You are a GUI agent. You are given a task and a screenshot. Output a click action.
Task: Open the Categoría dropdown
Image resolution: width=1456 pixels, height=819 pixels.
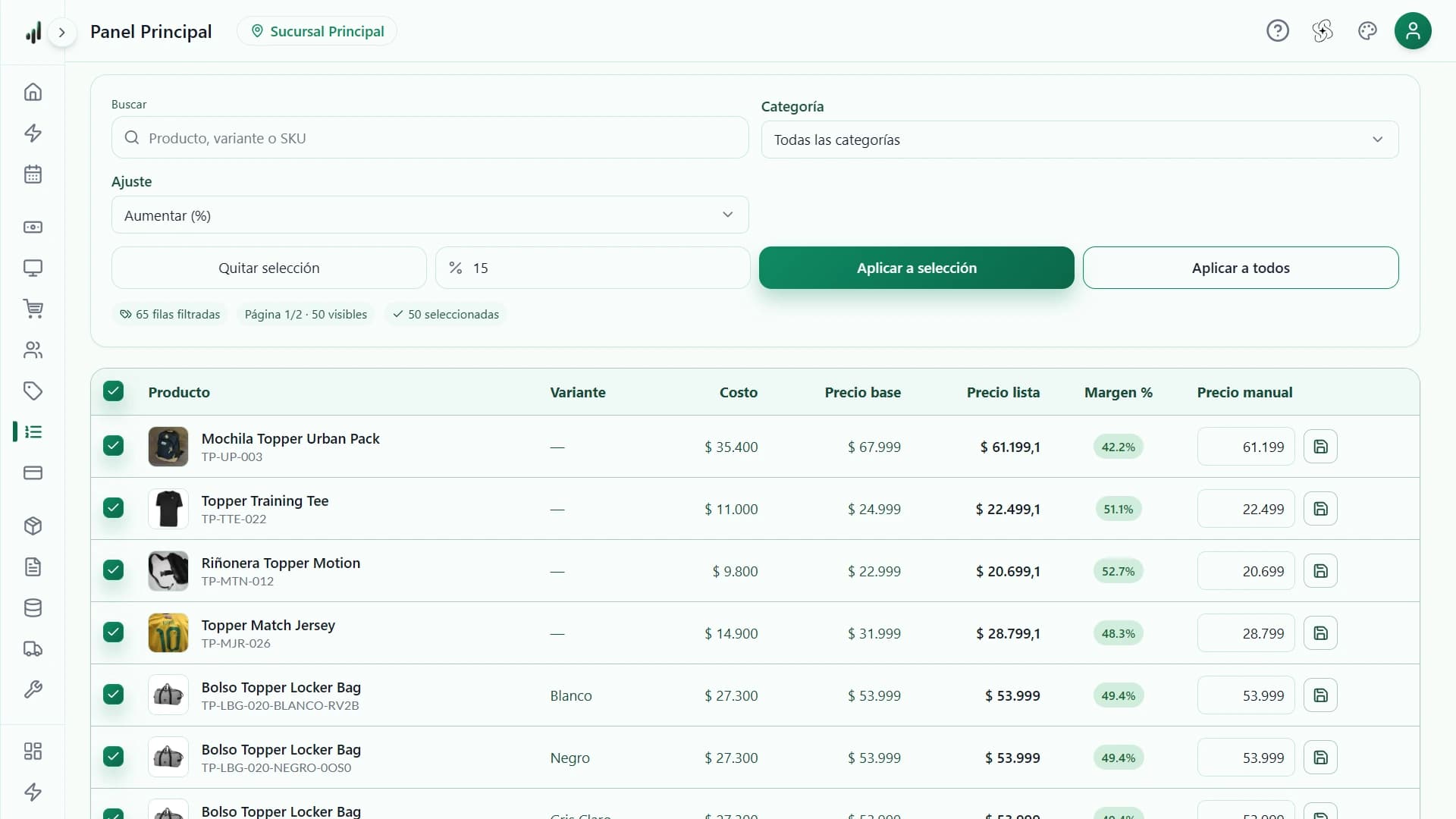[x=1080, y=140]
